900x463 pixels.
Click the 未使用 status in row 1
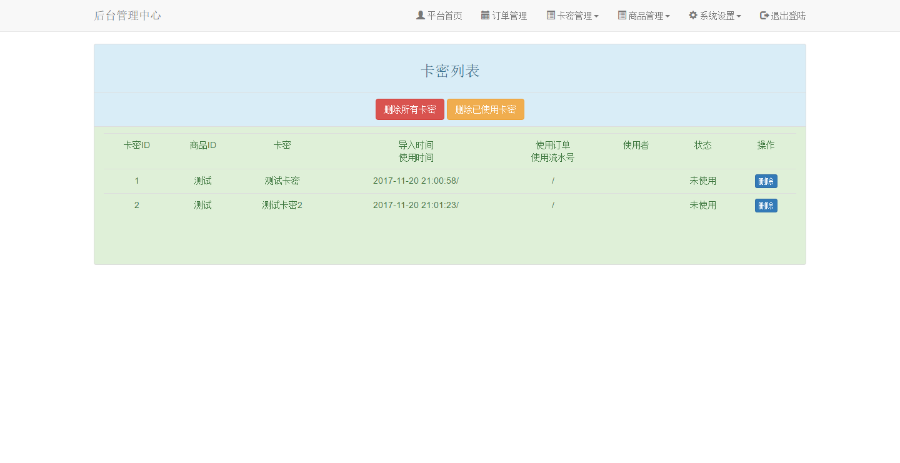[x=703, y=181]
